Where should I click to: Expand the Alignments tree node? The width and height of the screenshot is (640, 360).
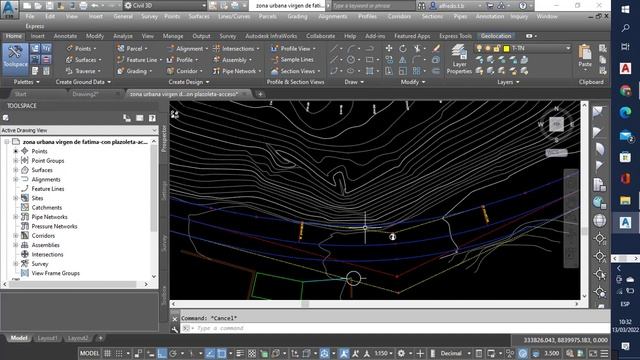pos(16,179)
